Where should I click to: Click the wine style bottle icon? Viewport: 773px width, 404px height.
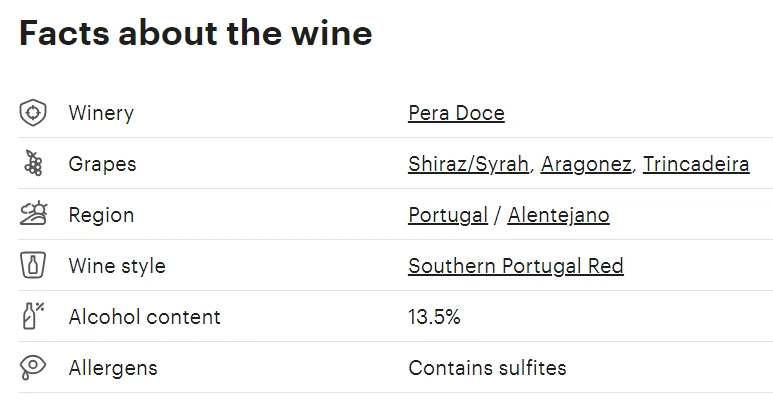(33, 266)
